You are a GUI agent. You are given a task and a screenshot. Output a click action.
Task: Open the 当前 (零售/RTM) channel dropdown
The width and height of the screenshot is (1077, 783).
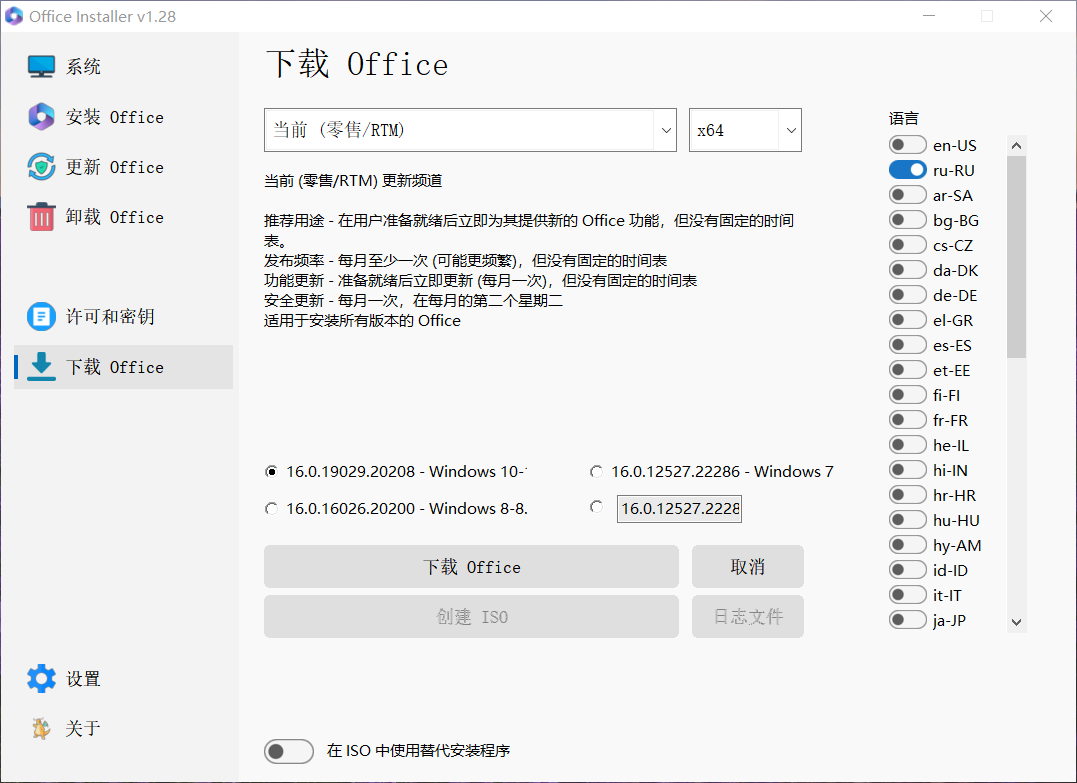pos(471,130)
